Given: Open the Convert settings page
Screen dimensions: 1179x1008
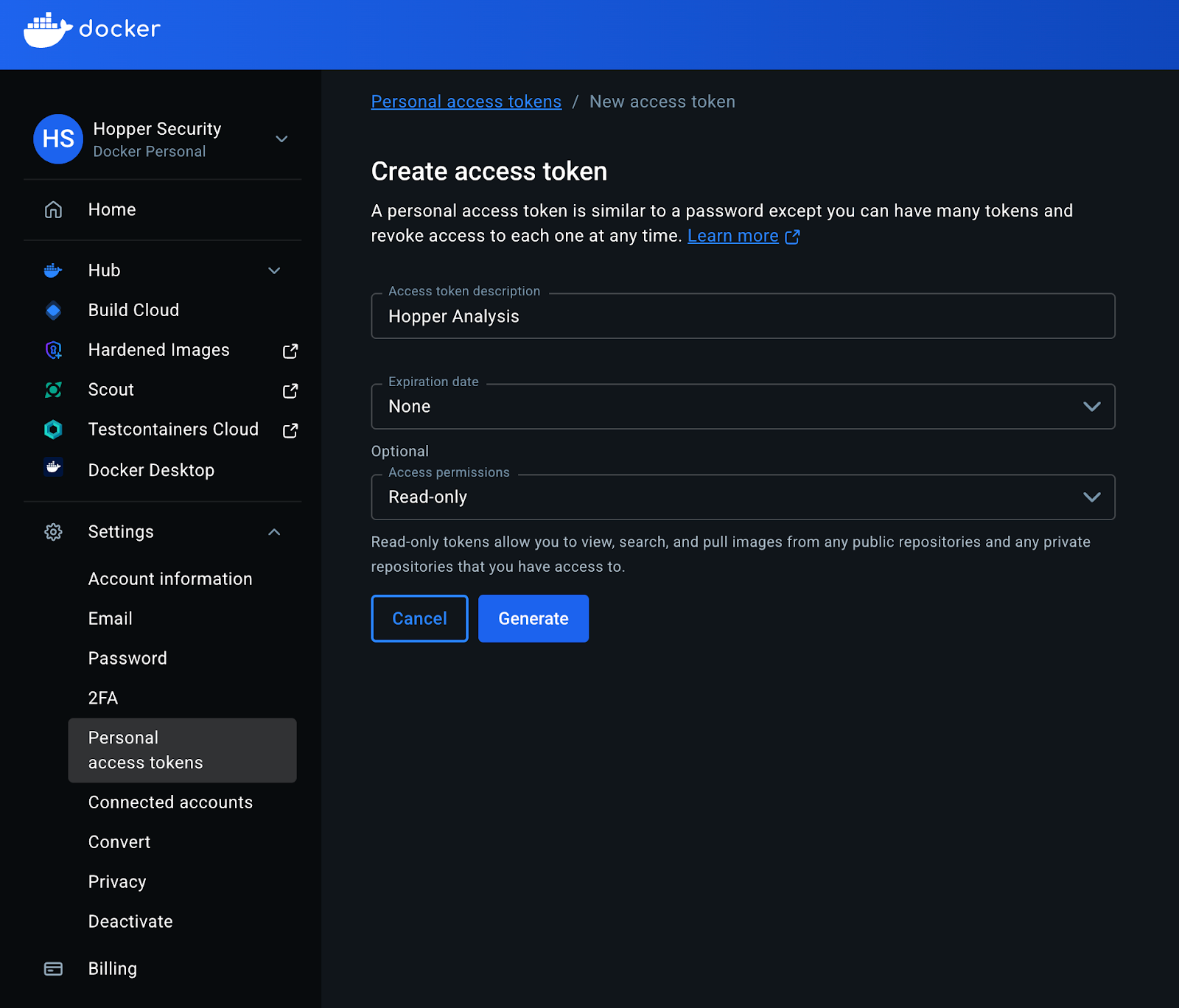Looking at the screenshot, I should pos(119,842).
